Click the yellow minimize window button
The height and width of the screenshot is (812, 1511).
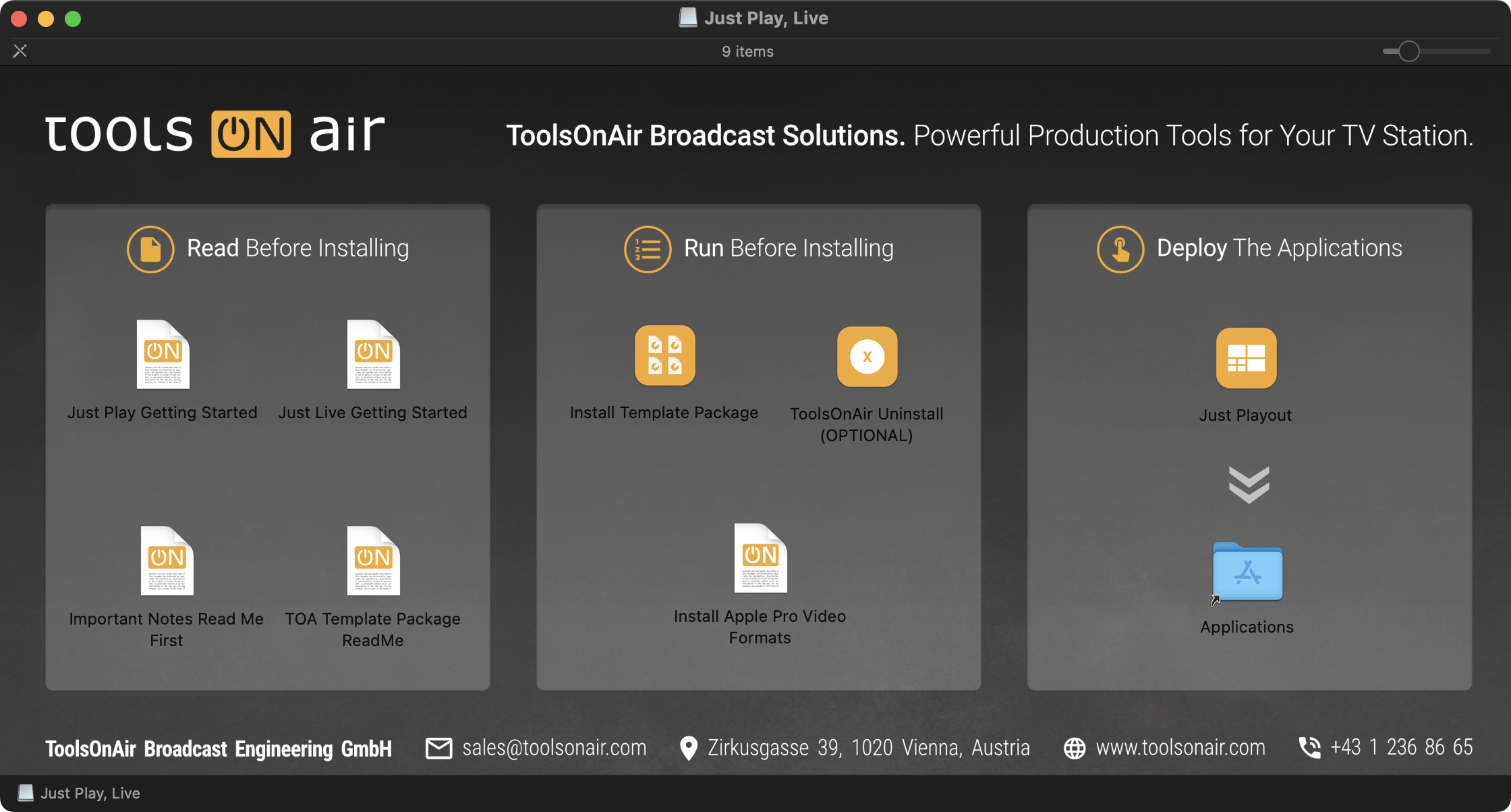(46, 19)
